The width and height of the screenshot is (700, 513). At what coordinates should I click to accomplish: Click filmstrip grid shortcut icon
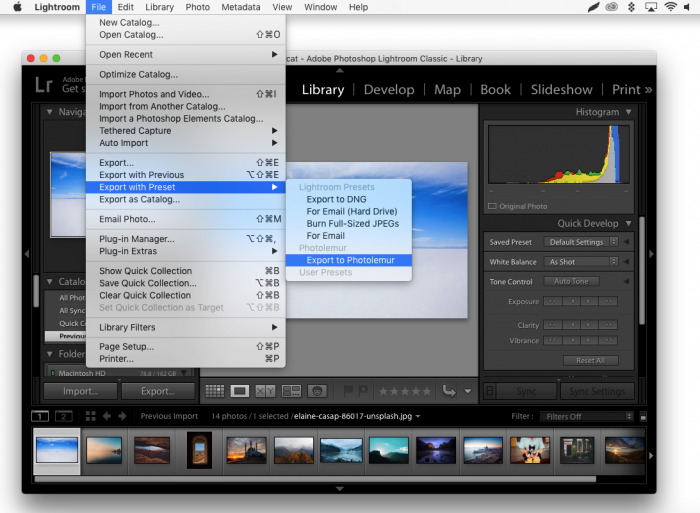[x=91, y=416]
